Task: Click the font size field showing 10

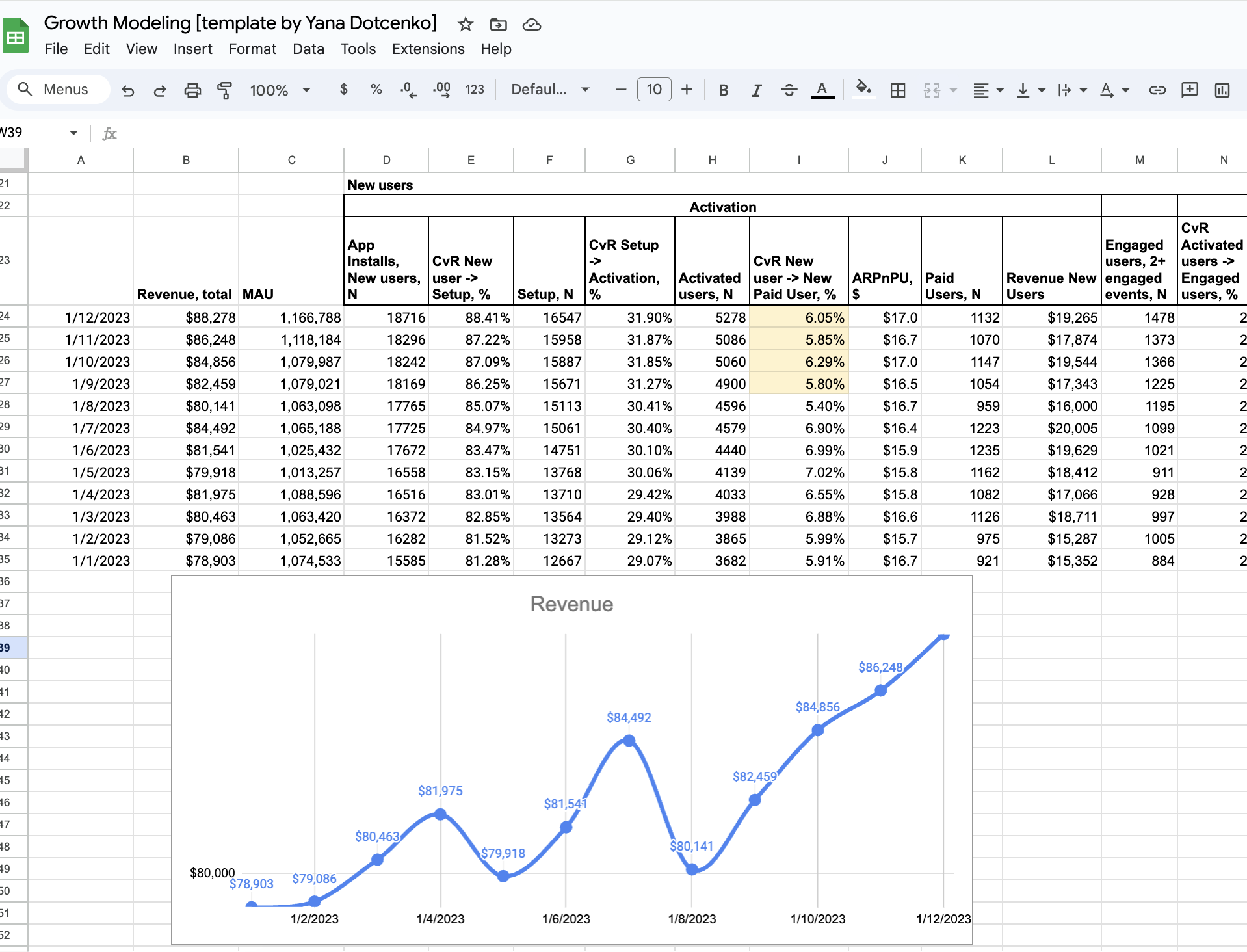Action: [654, 90]
